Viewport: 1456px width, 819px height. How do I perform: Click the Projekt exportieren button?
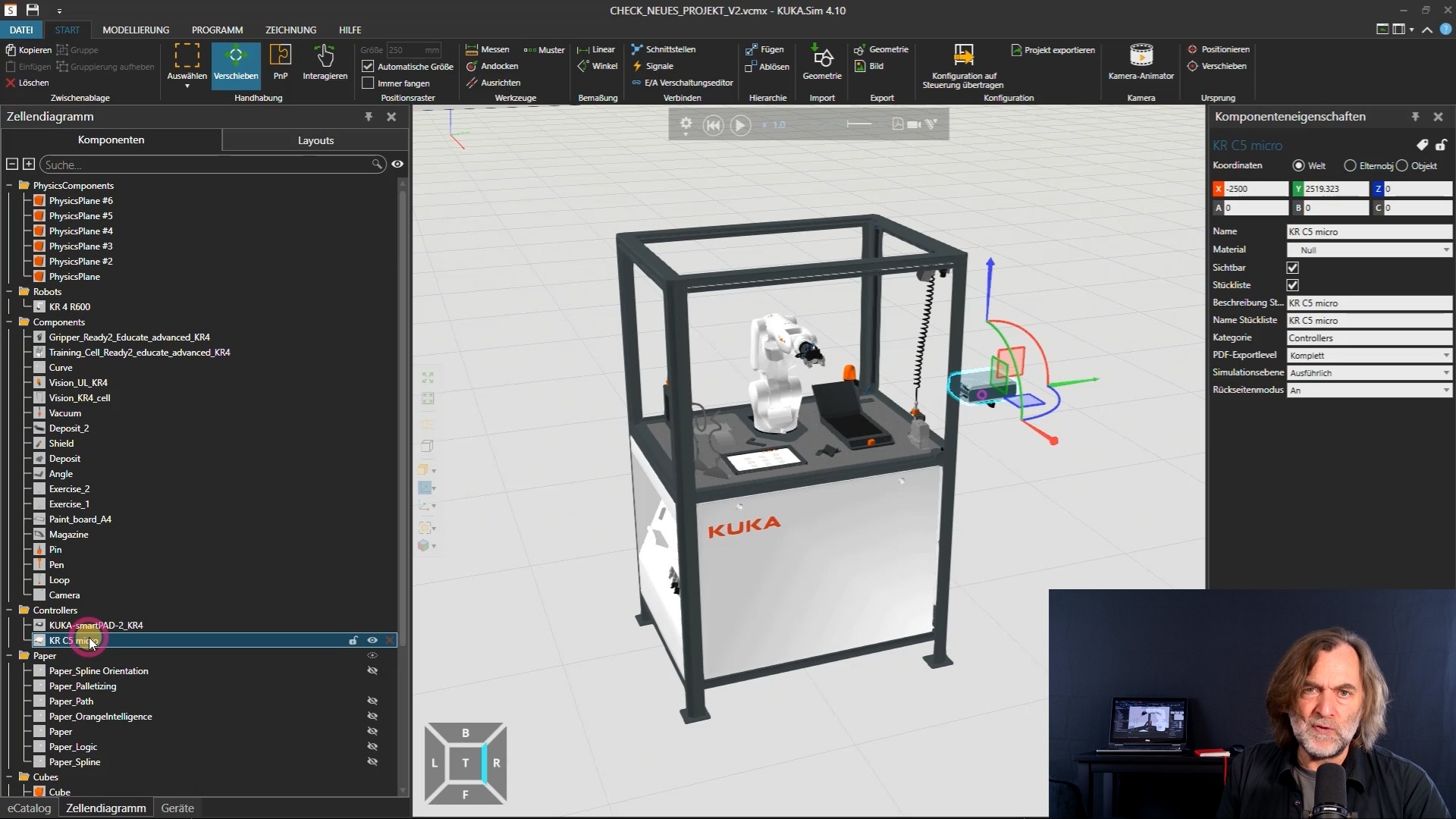[1053, 49]
